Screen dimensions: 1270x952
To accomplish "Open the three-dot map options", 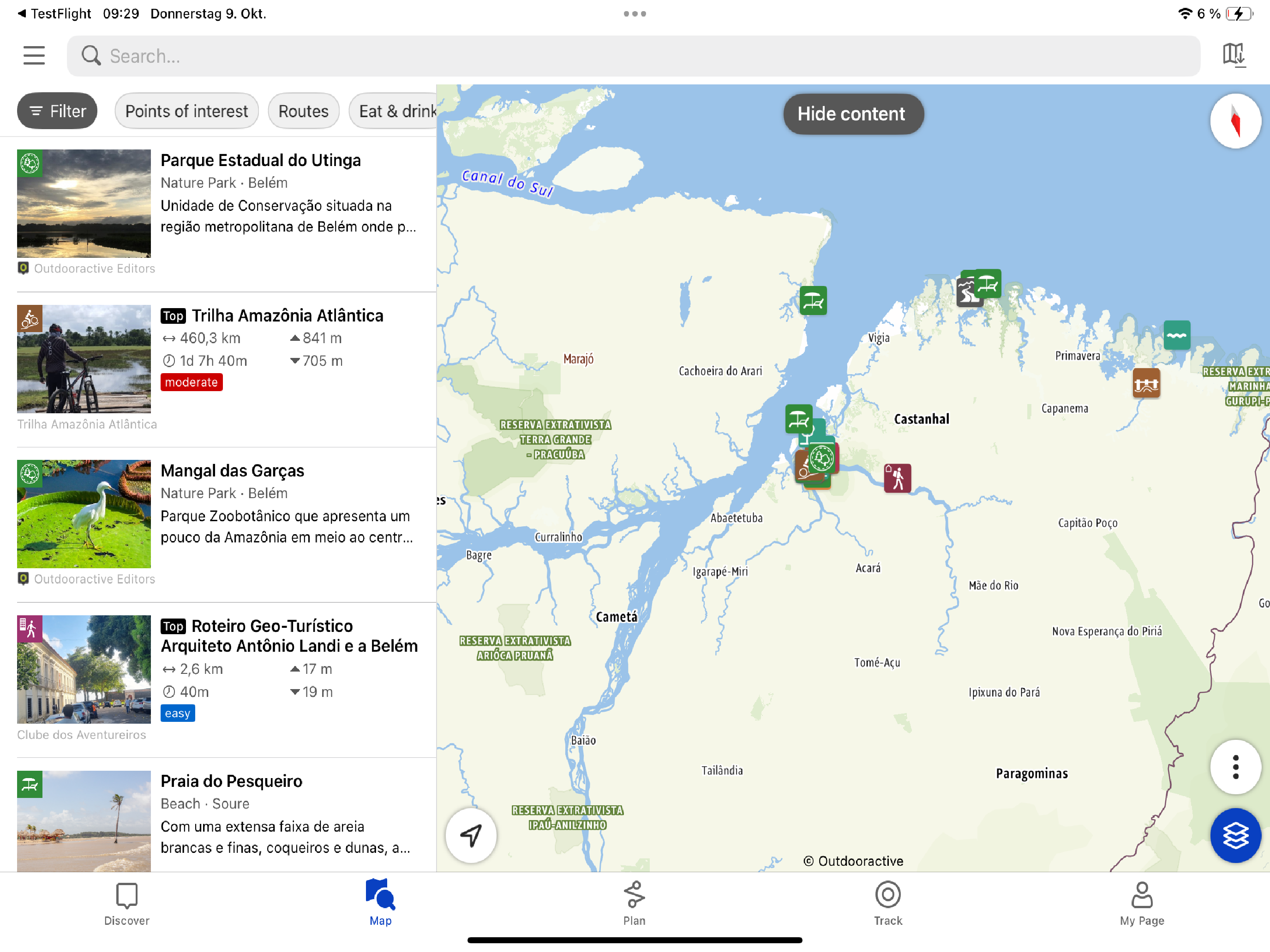I will click(x=1235, y=767).
